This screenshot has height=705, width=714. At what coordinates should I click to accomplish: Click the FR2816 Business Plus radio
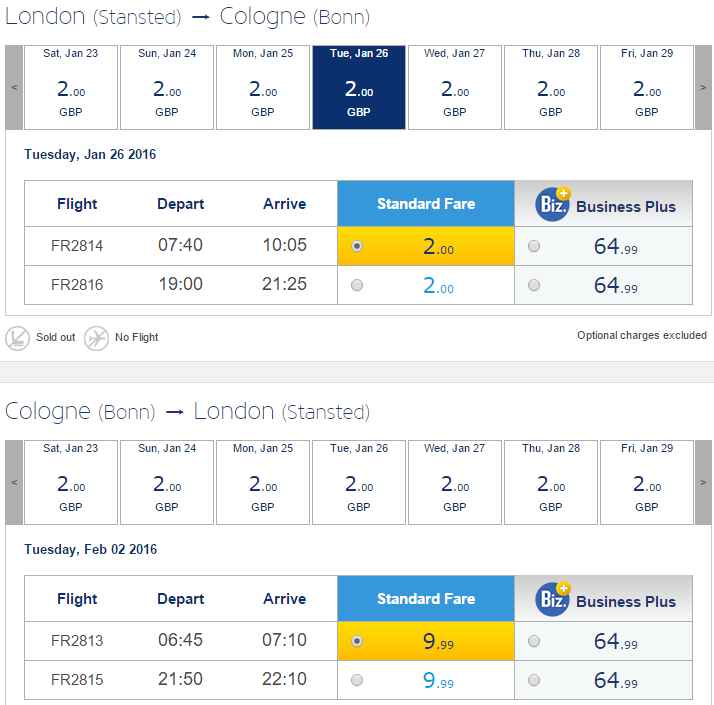coord(534,285)
